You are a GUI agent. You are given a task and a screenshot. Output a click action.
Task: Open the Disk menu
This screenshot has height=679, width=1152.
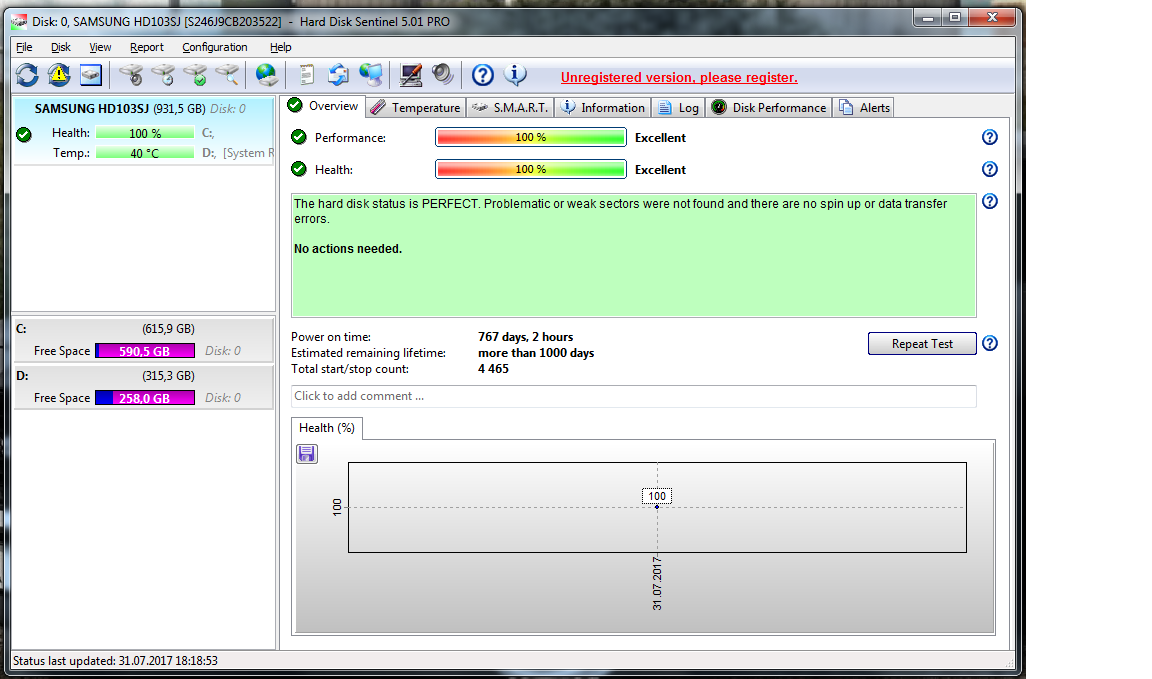coord(61,47)
